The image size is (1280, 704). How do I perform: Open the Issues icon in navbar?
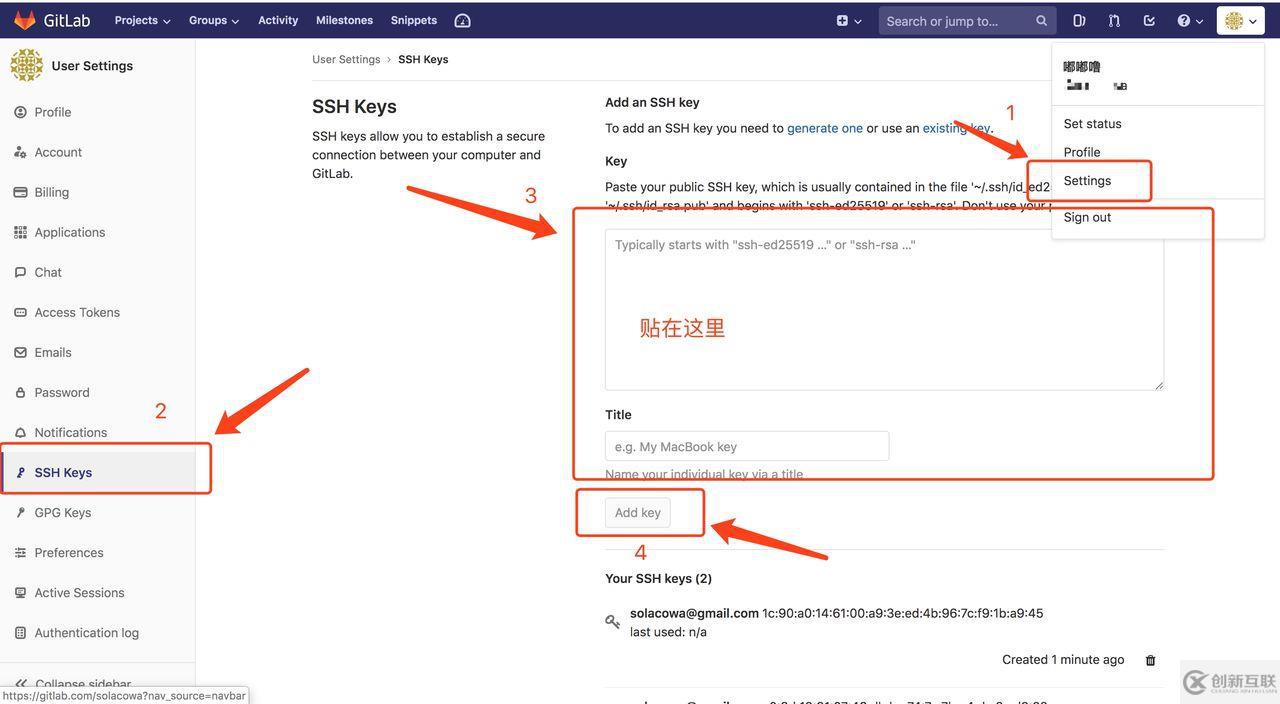click(x=1079, y=20)
